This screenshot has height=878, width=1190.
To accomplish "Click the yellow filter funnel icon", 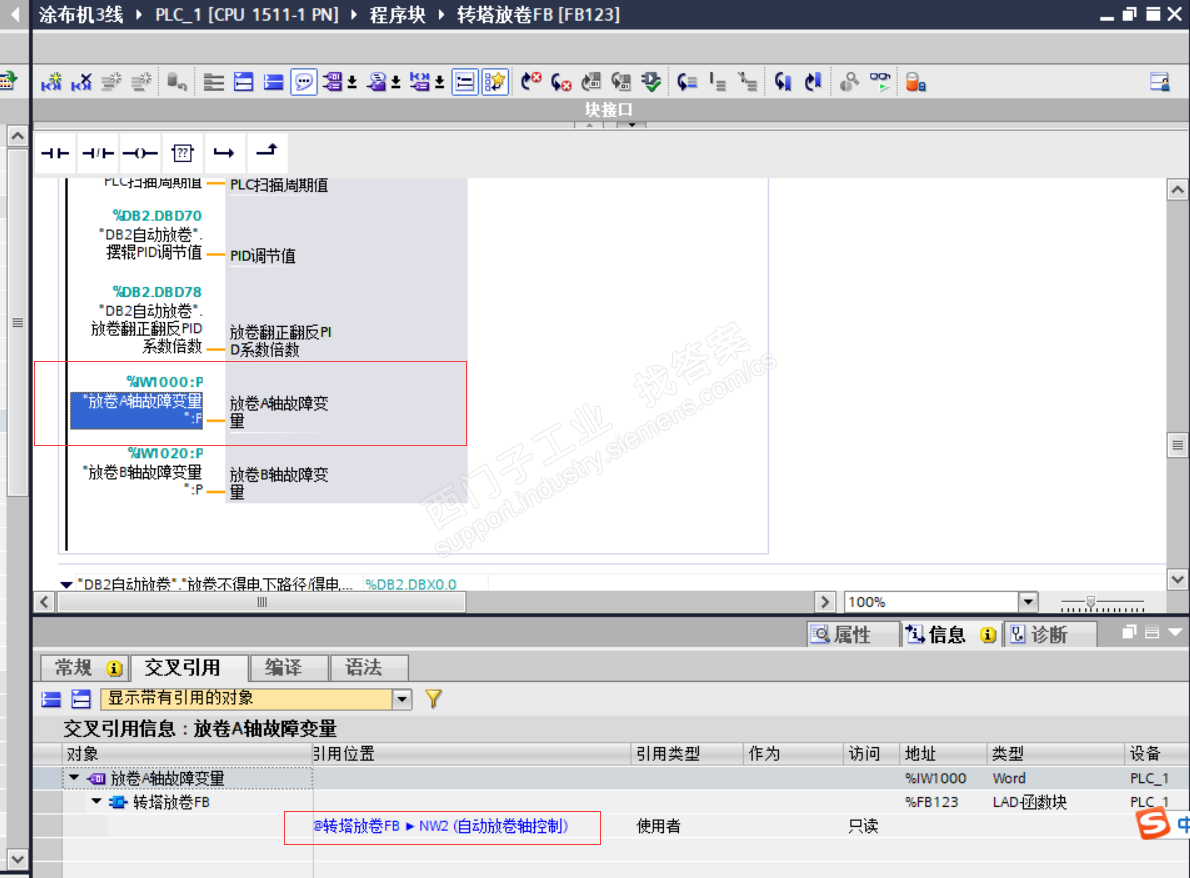I will [433, 699].
